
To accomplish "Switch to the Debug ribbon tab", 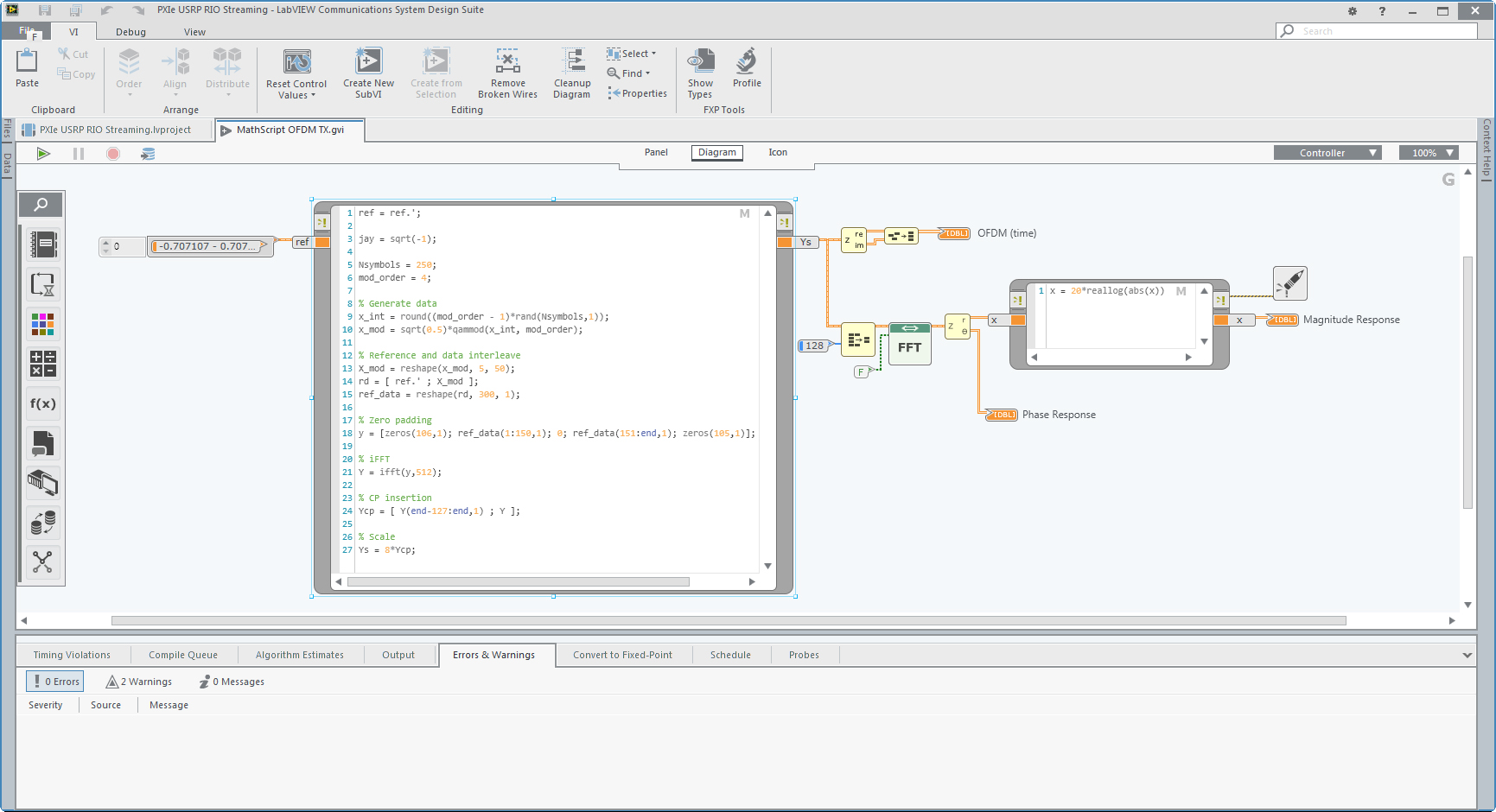I will pos(131,32).
